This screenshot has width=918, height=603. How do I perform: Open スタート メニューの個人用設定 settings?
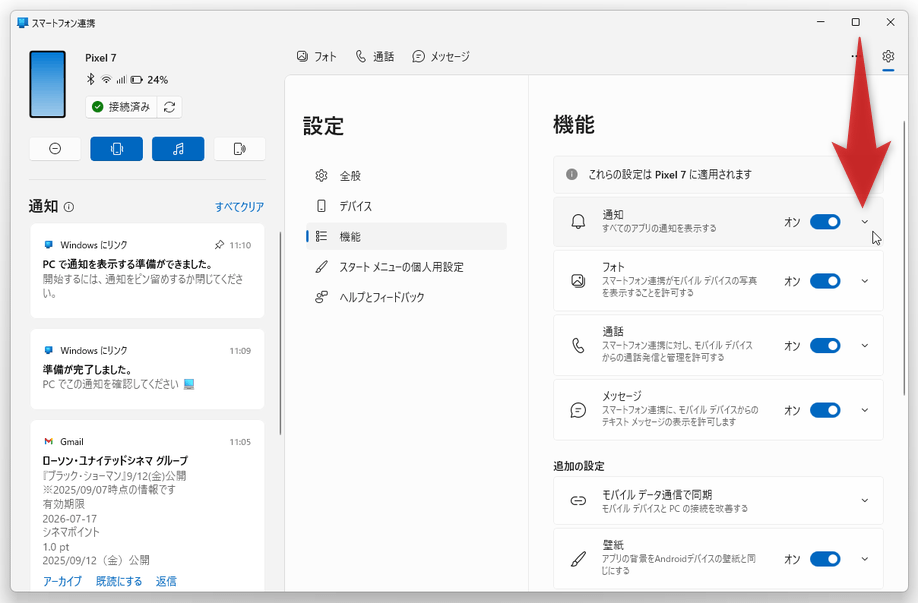(x=406, y=267)
